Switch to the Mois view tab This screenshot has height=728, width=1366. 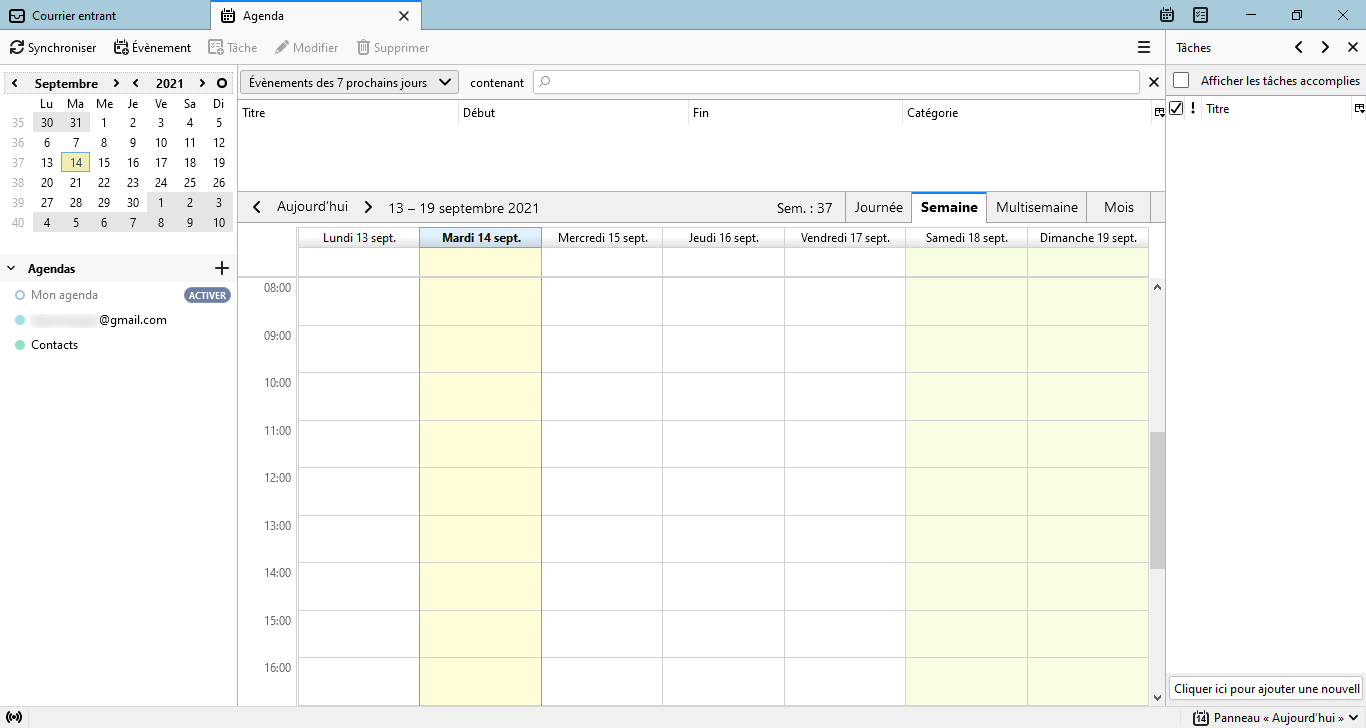coord(1118,207)
